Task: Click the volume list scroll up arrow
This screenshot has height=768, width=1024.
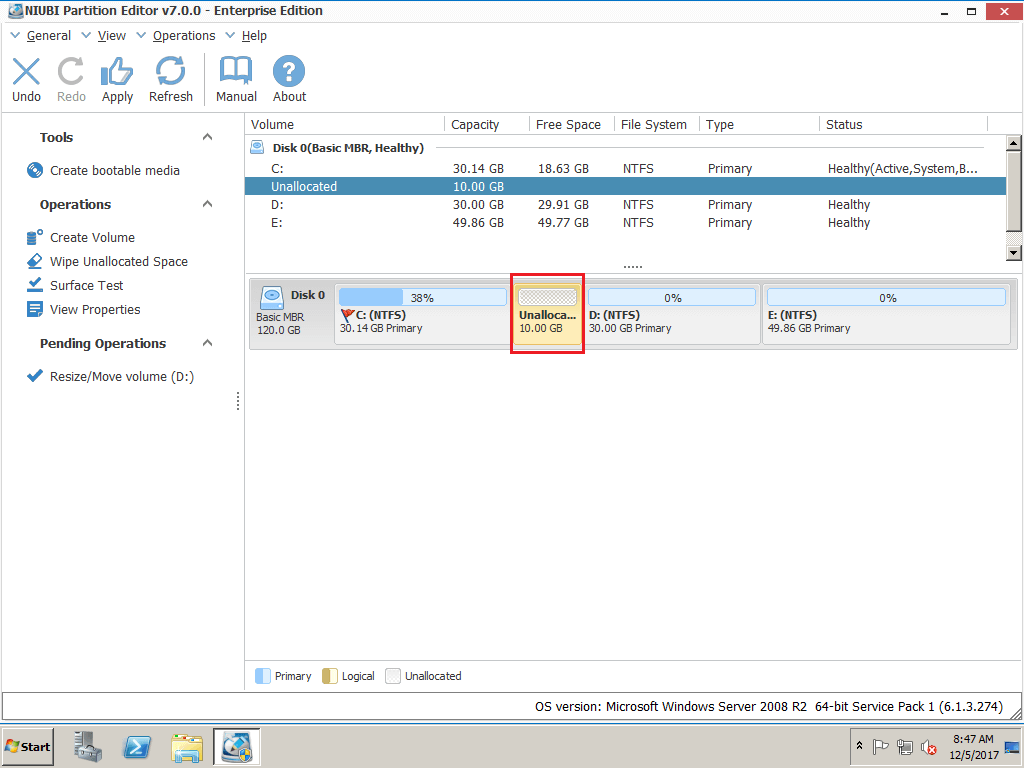Action: point(1013,143)
